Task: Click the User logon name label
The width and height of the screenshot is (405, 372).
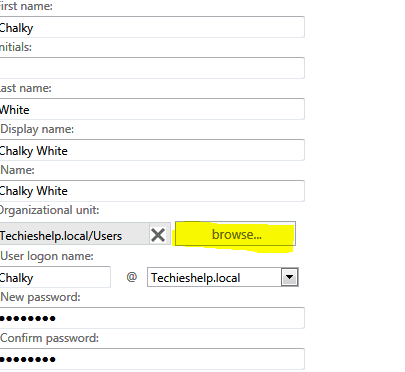Action: (47, 256)
